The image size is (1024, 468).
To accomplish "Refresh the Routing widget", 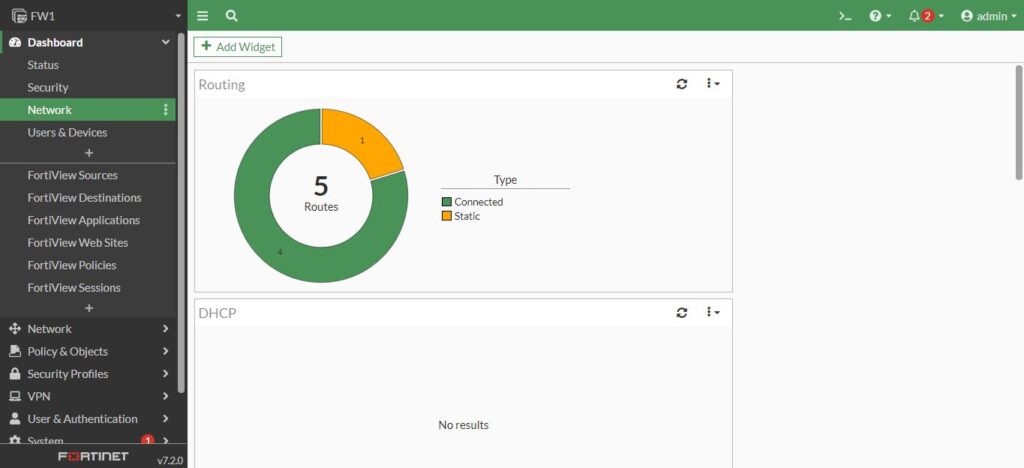I will [682, 85].
